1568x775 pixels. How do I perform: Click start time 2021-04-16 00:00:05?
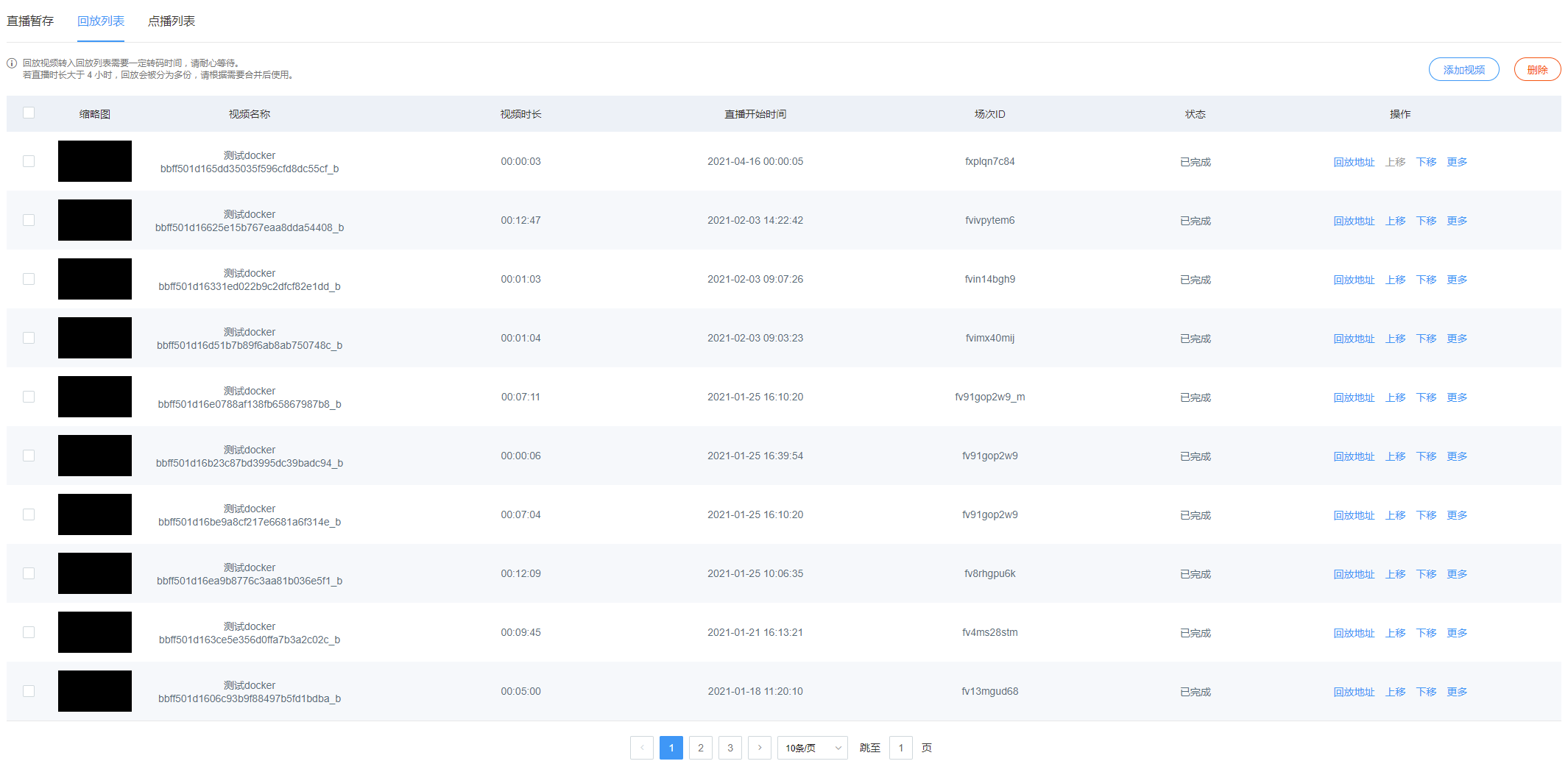(755, 161)
